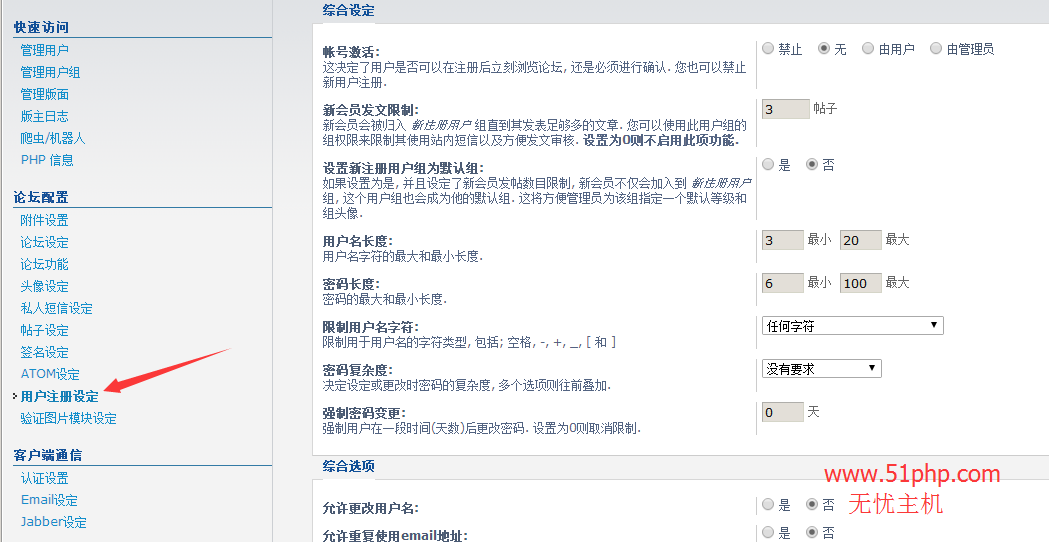Open 私人短信设定 menu entry
This screenshot has height=542, width=1049.
tap(56, 308)
